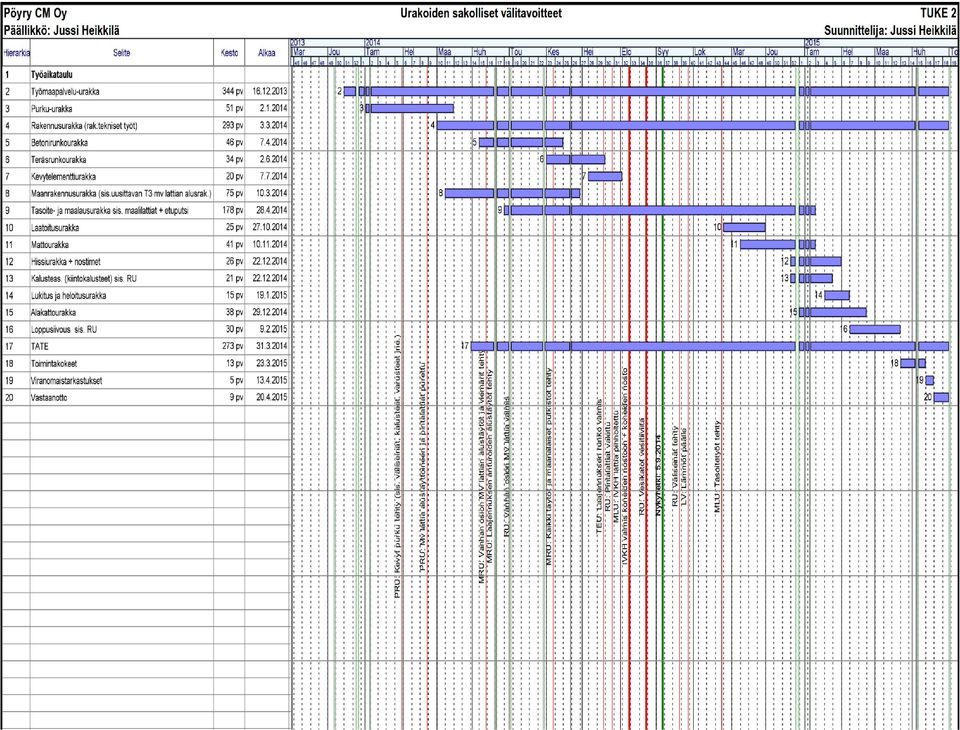The image size is (960, 730).
Task: Click the Vastaanotto Gantt bar
Action: pyautogui.click(x=941, y=397)
